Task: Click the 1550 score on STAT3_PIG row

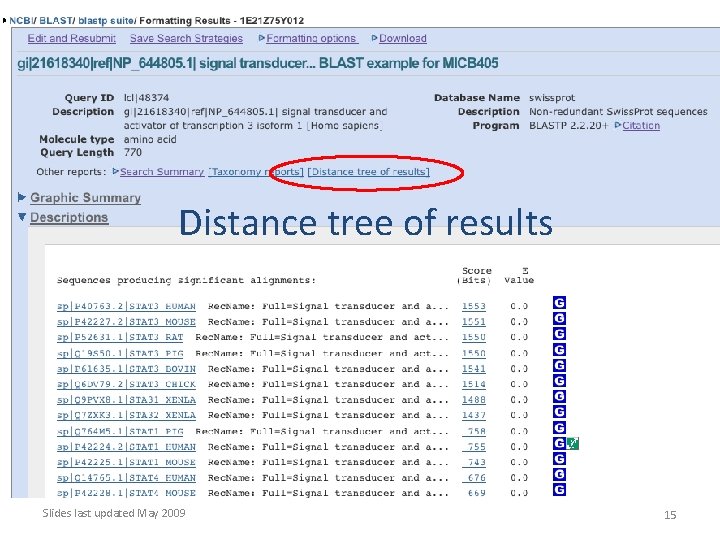Action: point(474,353)
